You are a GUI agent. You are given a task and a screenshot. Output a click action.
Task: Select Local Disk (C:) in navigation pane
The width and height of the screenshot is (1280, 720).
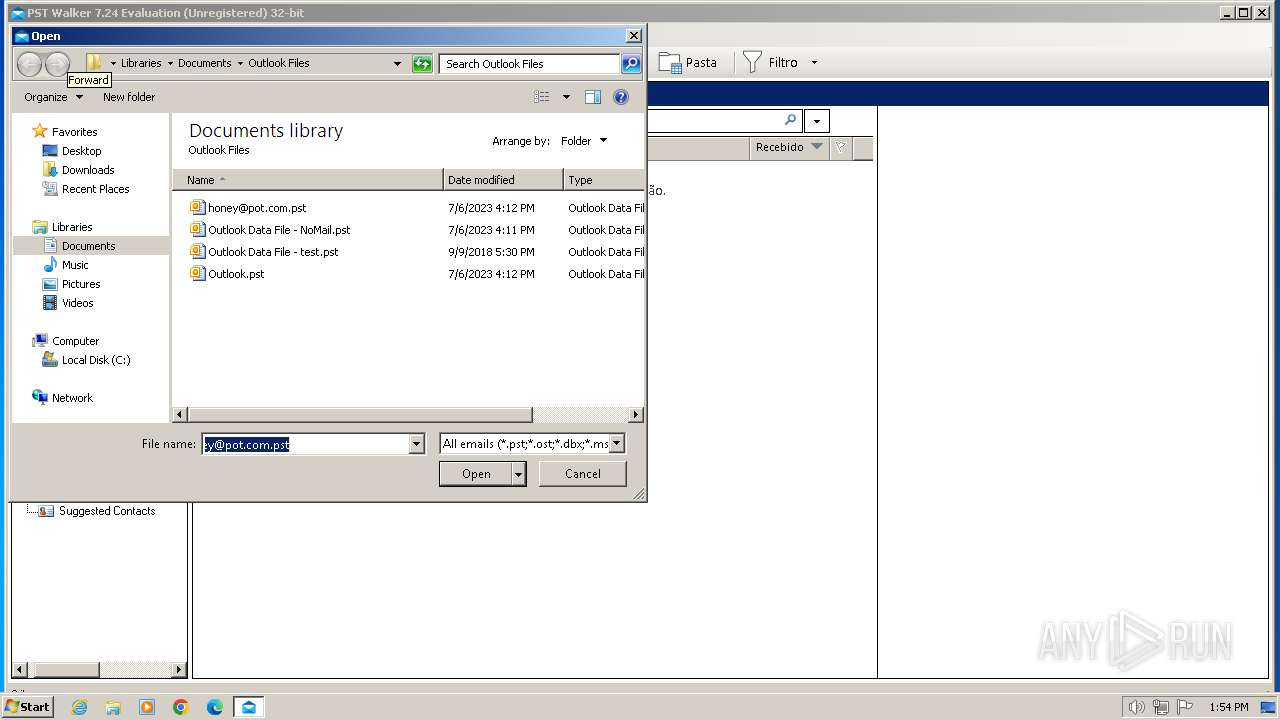87,360
